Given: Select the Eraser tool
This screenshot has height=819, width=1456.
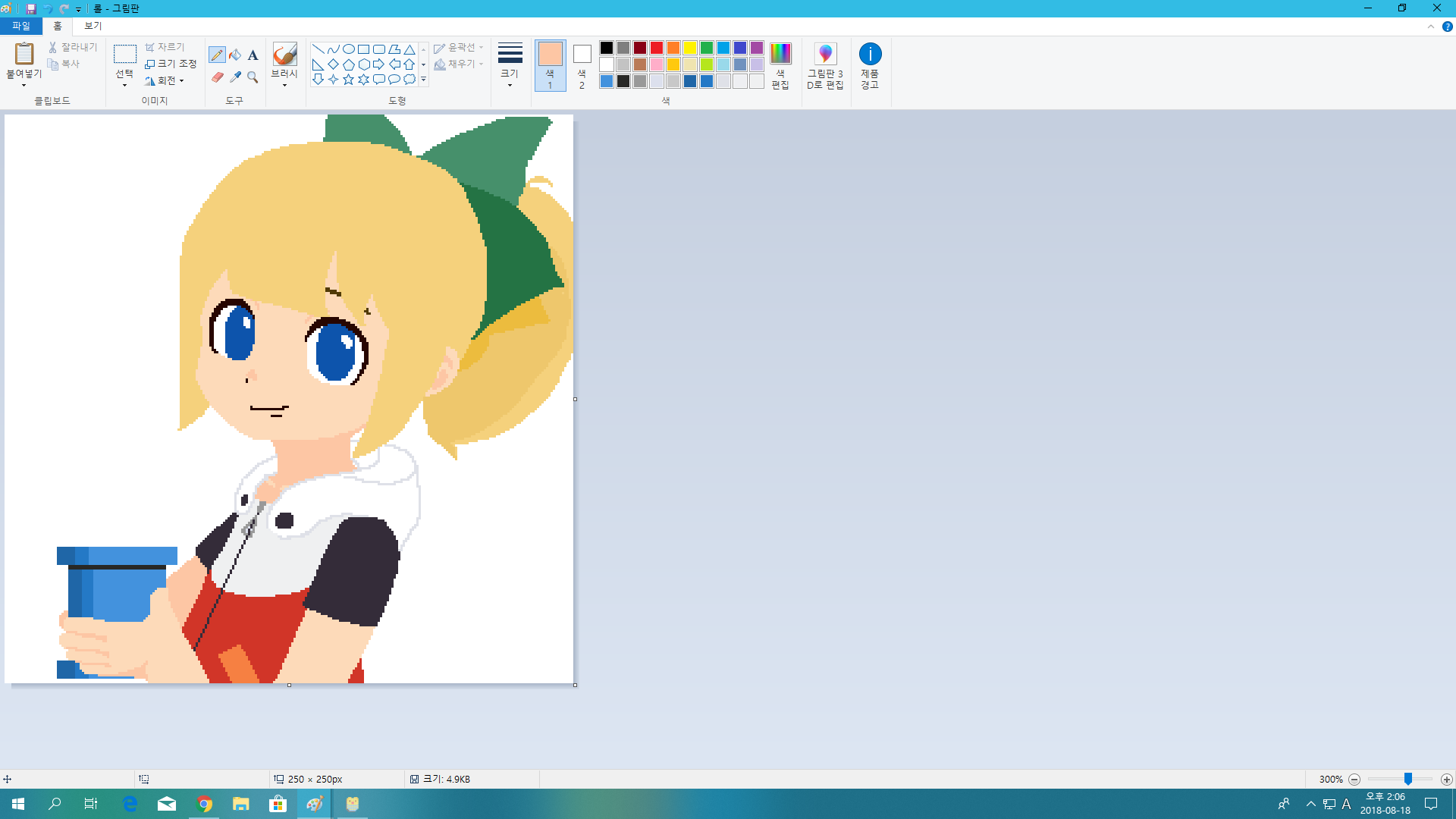Looking at the screenshot, I should (x=218, y=77).
